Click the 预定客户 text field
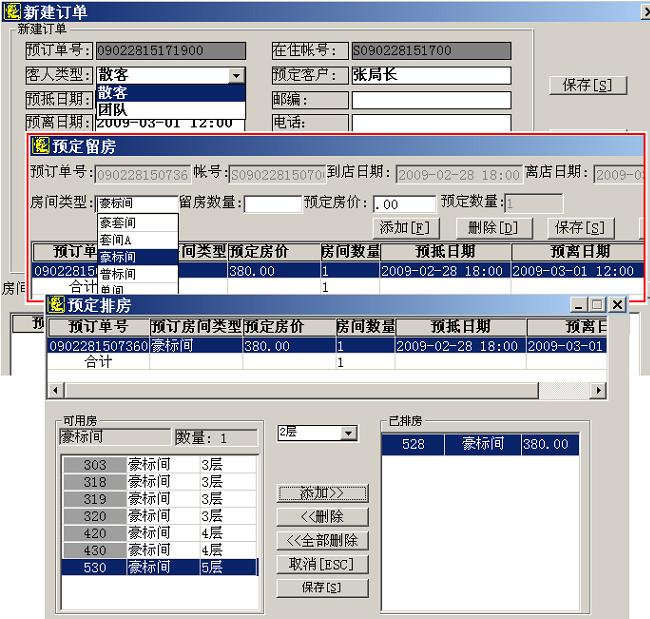The height and width of the screenshot is (619, 650). 430,75
